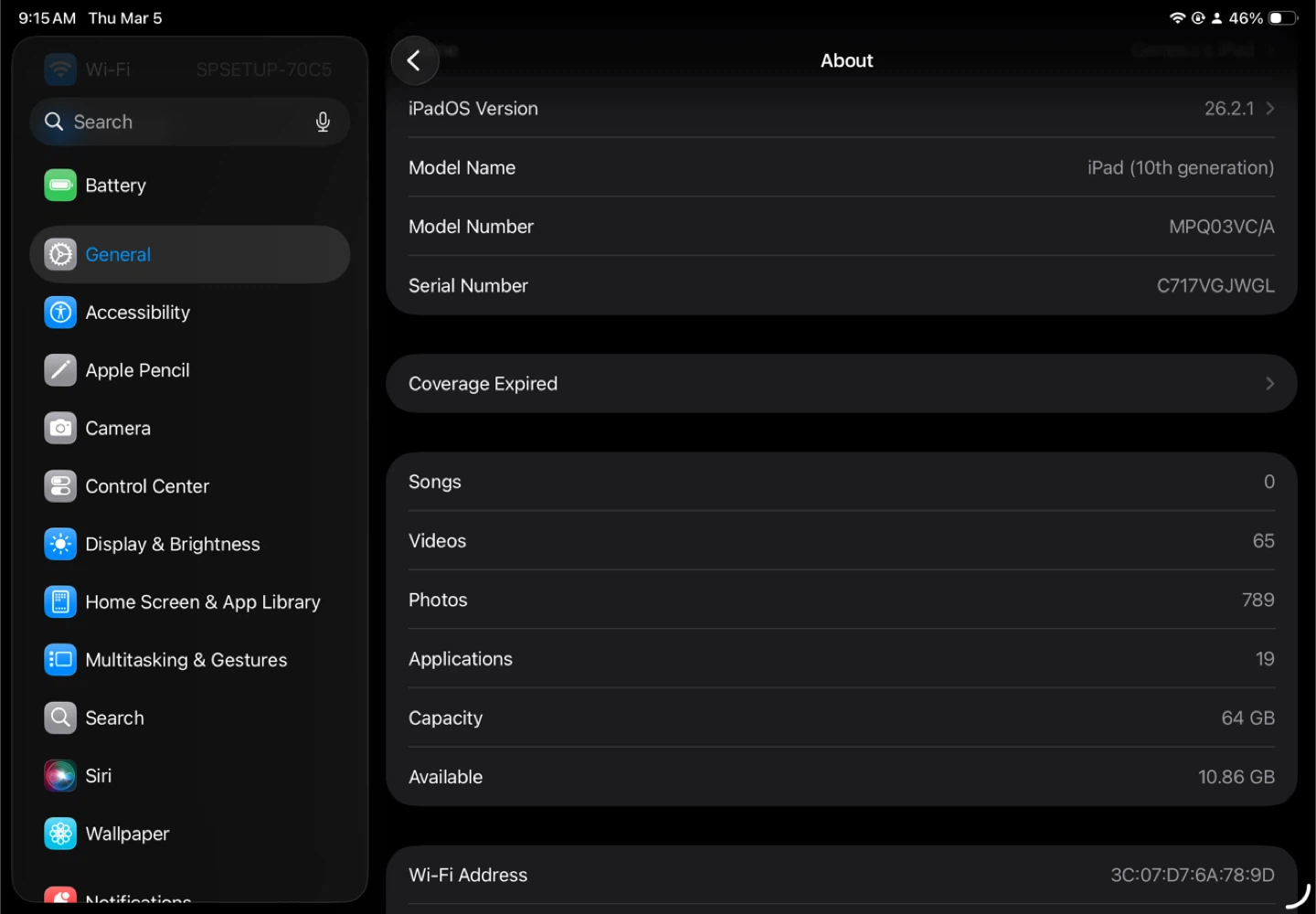
Task: Open Battery in the sidebar
Action: pyautogui.click(x=190, y=185)
